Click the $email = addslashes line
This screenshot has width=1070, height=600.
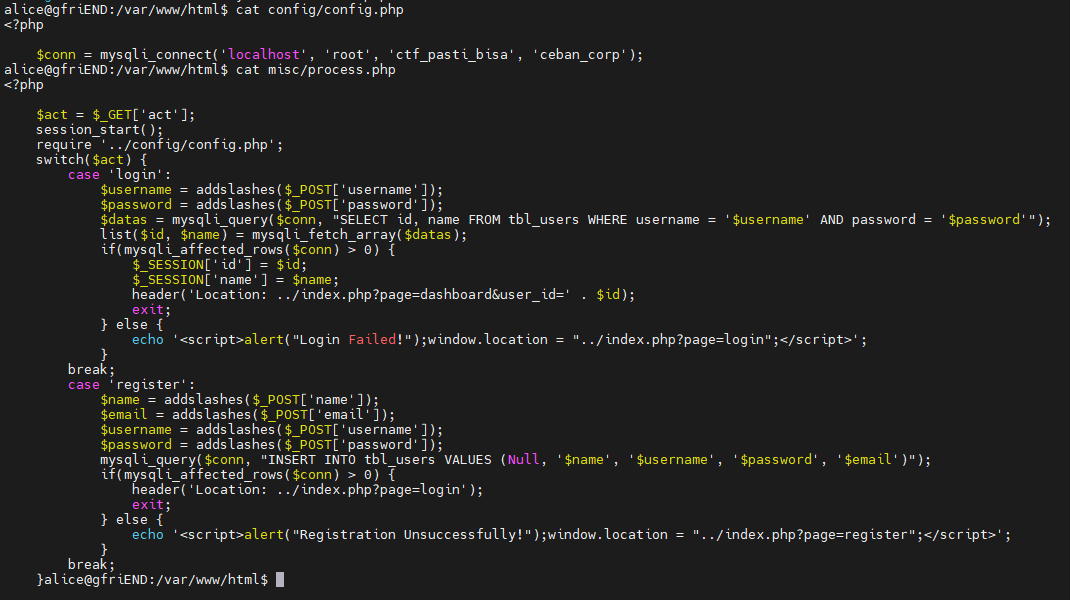point(247,415)
